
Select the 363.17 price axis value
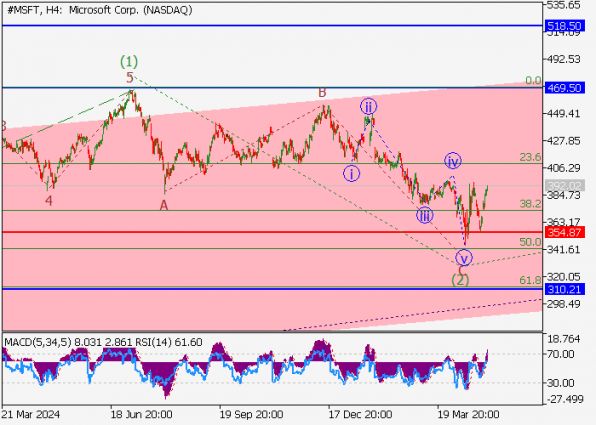point(563,222)
